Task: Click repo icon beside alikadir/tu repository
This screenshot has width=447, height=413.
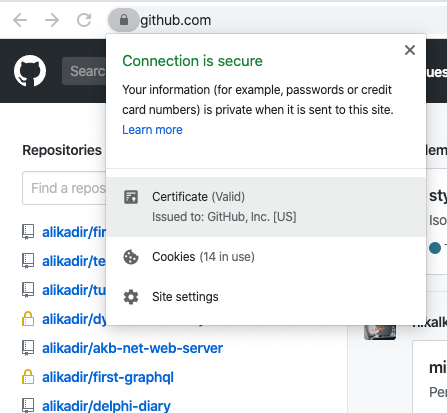Action: coord(28,290)
